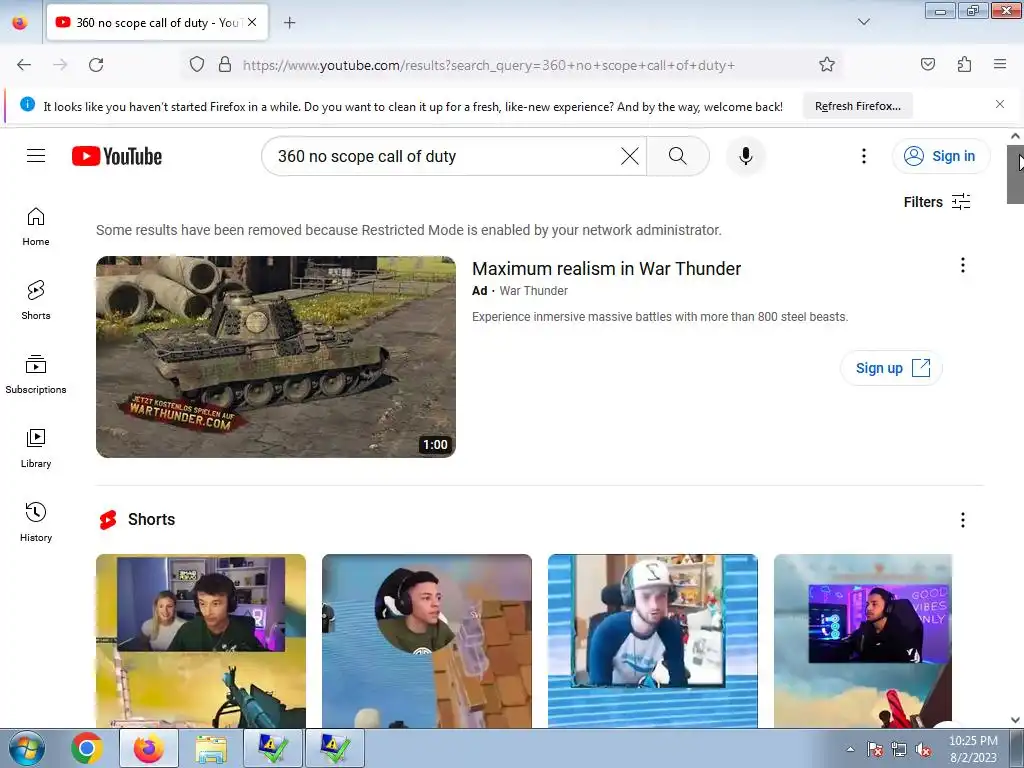Click the taskbar volume icon
Image resolution: width=1024 pixels, height=768 pixels.
(x=922, y=750)
